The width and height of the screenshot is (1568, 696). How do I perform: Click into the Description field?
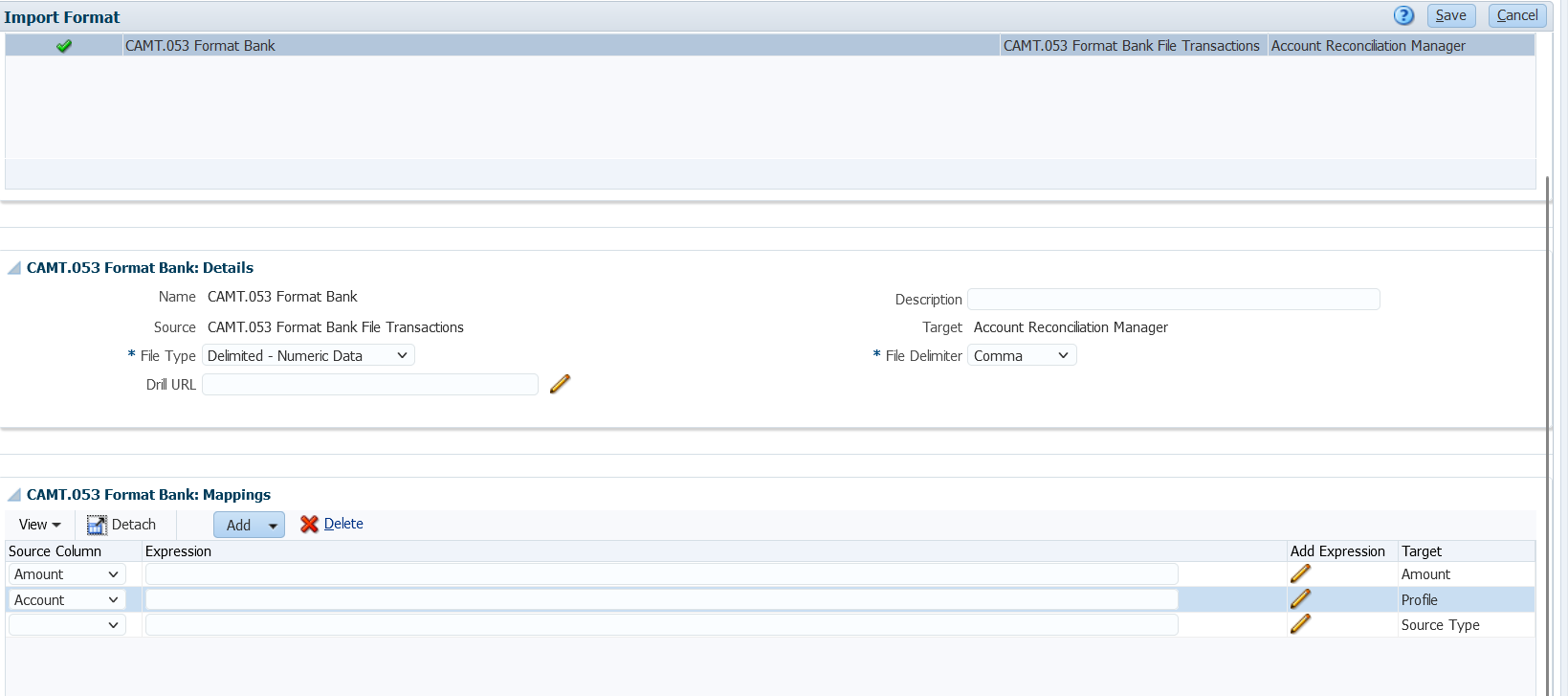coord(1174,300)
